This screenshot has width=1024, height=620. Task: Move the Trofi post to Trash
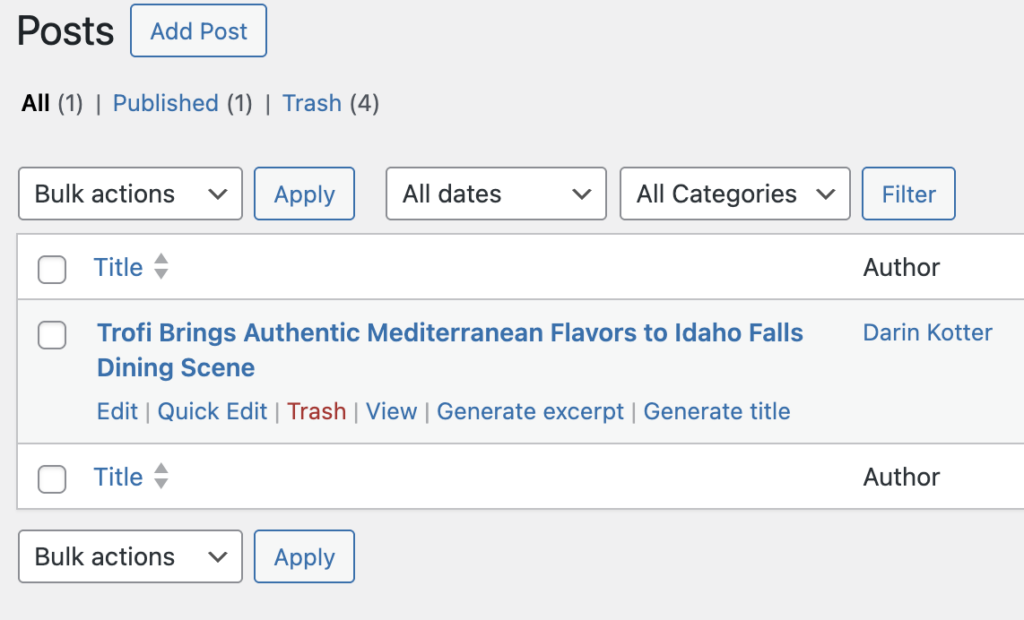(x=317, y=411)
